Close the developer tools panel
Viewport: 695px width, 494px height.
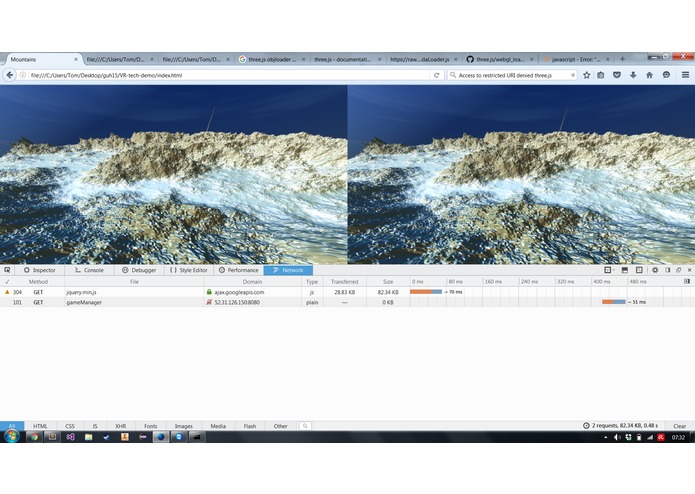[689, 270]
